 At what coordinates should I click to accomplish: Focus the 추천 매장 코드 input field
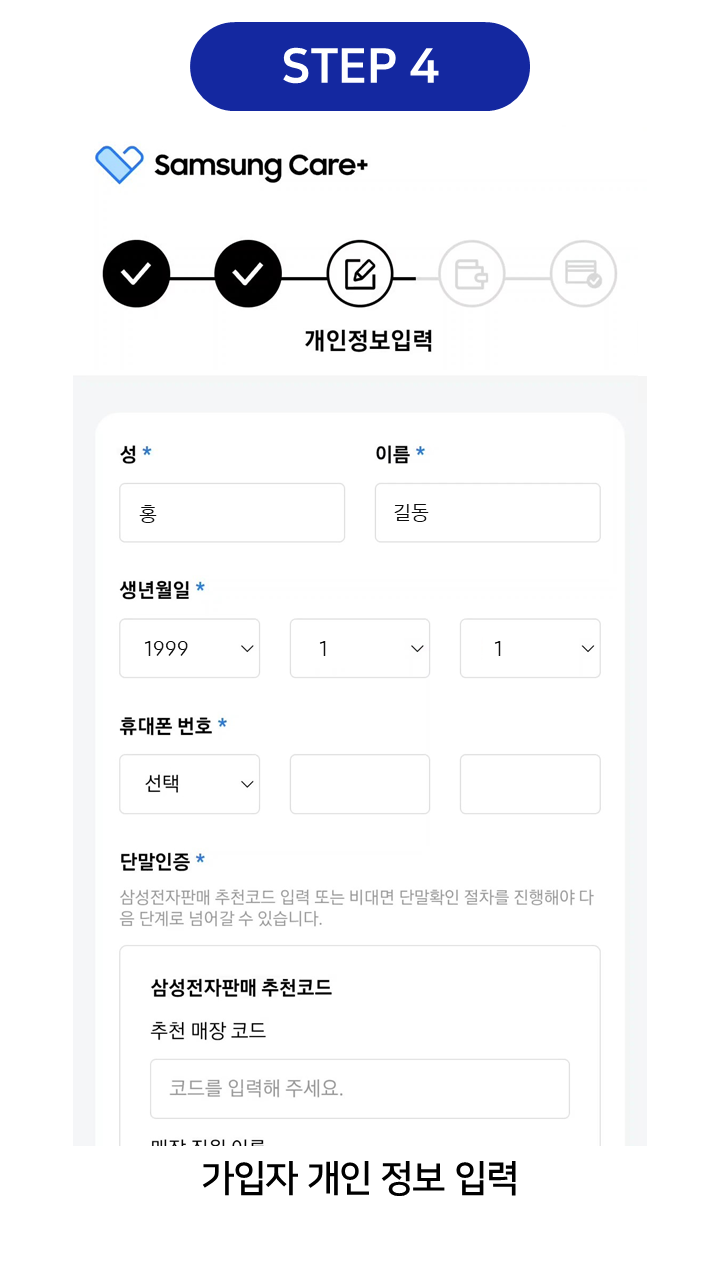(360, 1088)
